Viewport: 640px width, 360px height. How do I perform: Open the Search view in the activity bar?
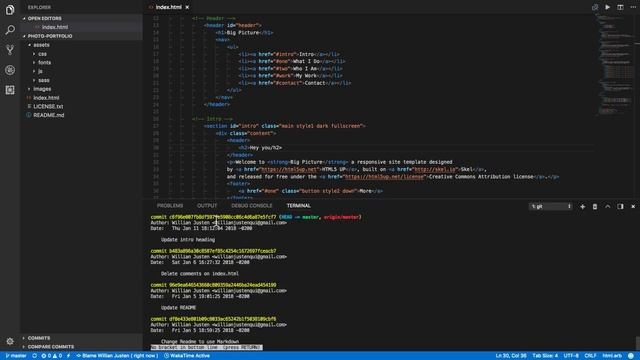[10, 30]
